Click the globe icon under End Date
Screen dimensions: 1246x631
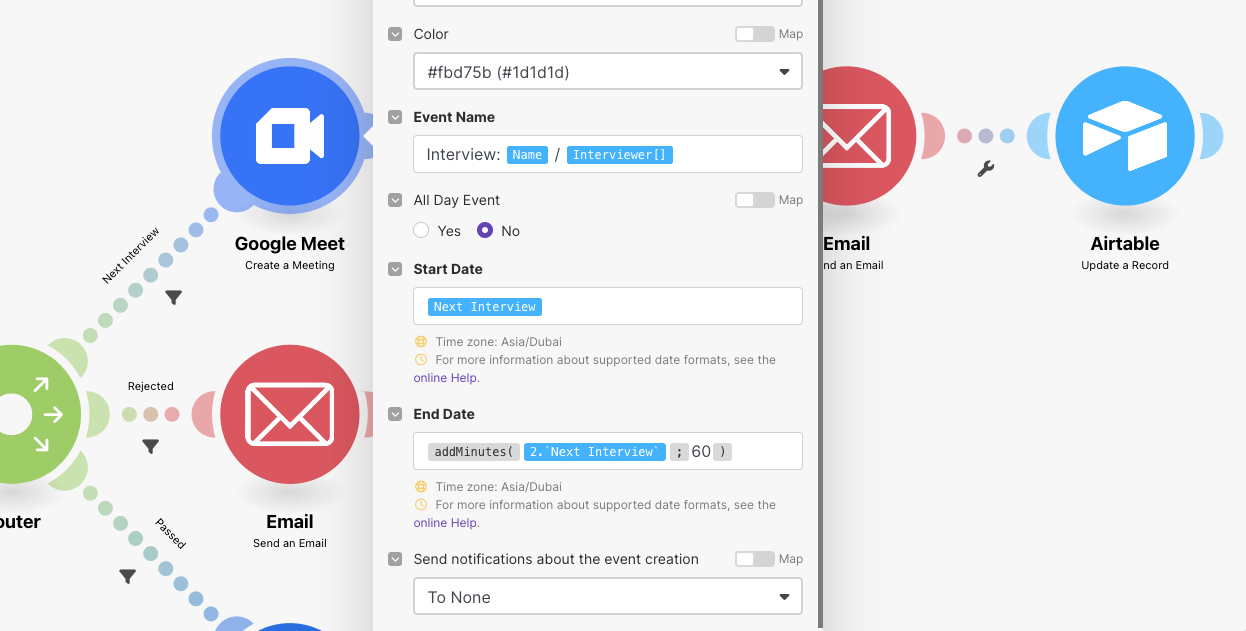click(421, 487)
